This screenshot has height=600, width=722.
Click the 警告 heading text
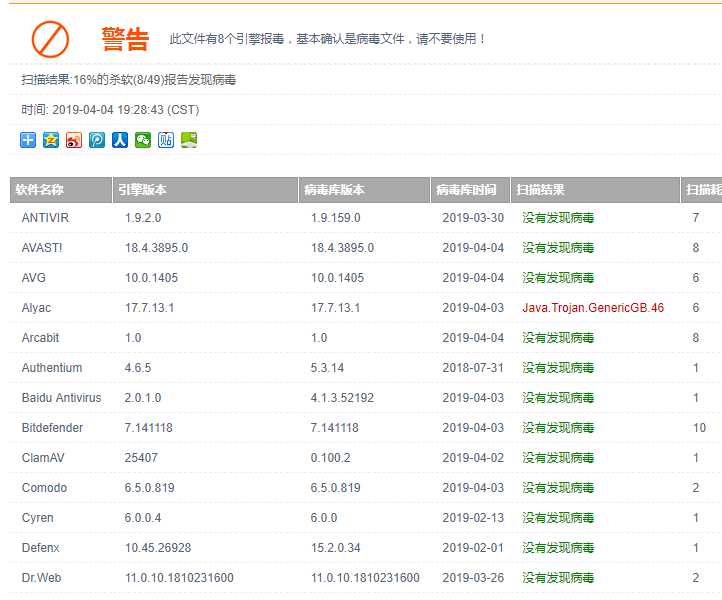tap(125, 39)
